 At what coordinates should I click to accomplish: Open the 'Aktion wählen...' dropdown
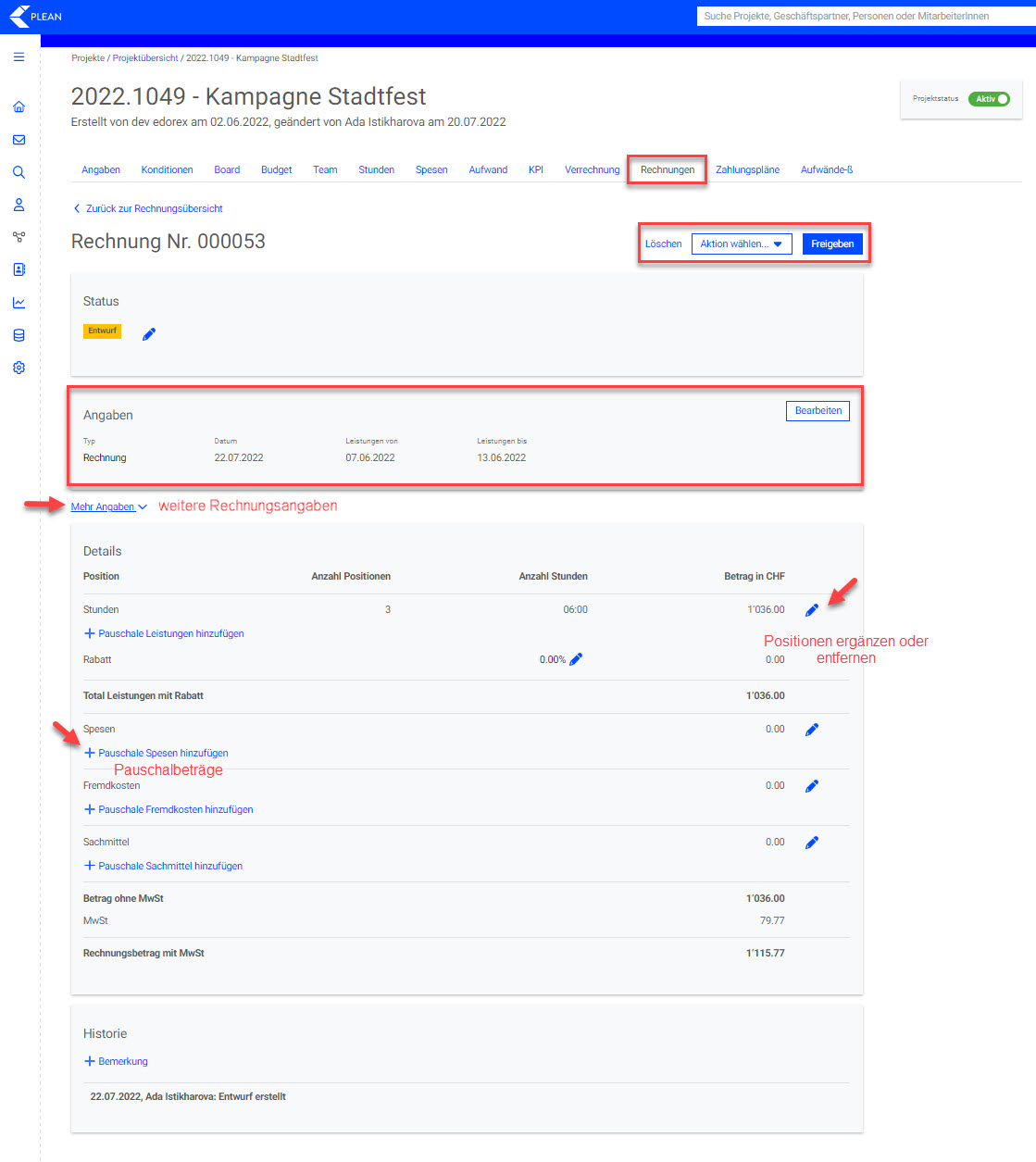tap(741, 244)
